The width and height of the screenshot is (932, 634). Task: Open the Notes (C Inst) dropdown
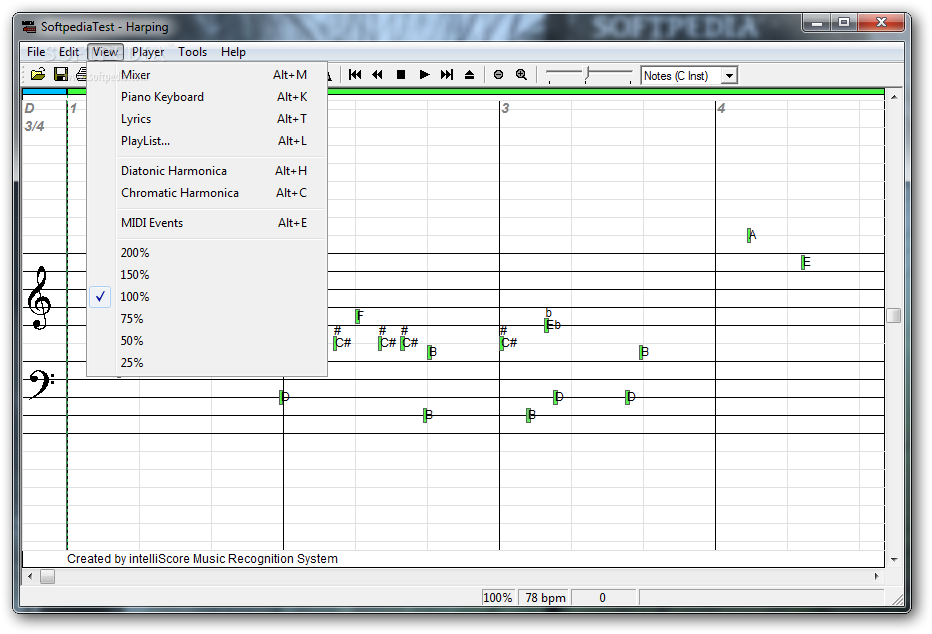tap(729, 75)
